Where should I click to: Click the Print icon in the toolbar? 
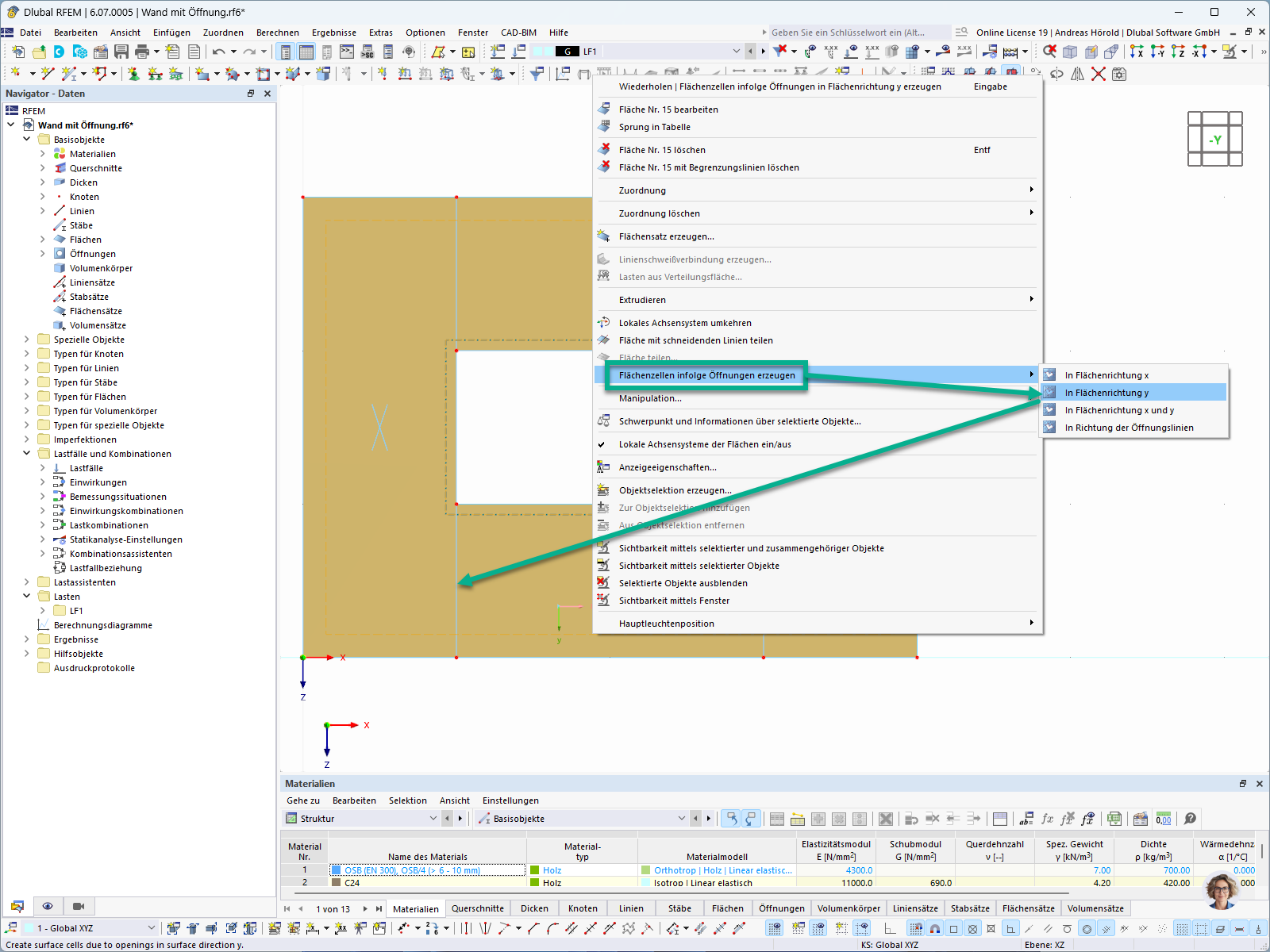tap(142, 52)
